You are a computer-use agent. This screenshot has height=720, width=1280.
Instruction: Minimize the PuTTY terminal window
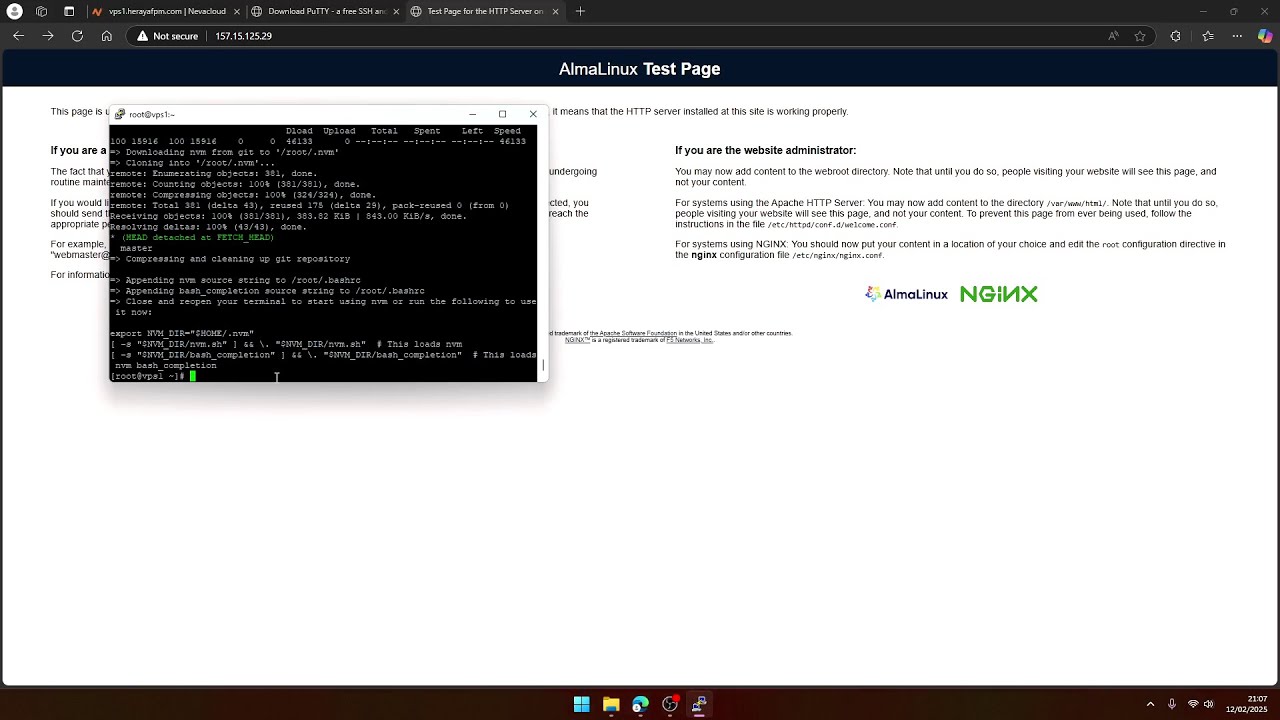(x=472, y=114)
